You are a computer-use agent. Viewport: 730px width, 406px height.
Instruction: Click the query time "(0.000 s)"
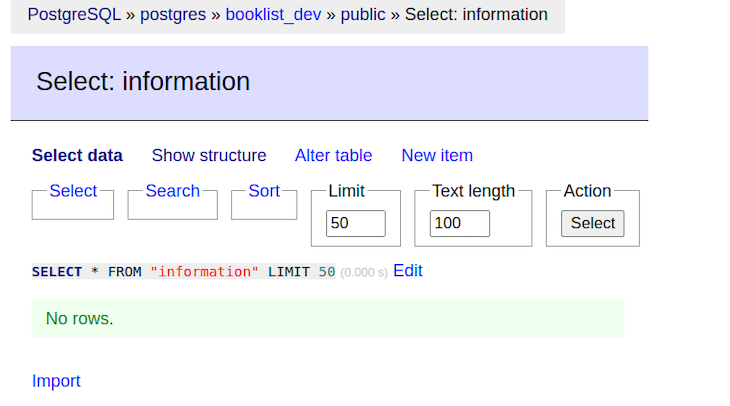pyautogui.click(x=364, y=273)
